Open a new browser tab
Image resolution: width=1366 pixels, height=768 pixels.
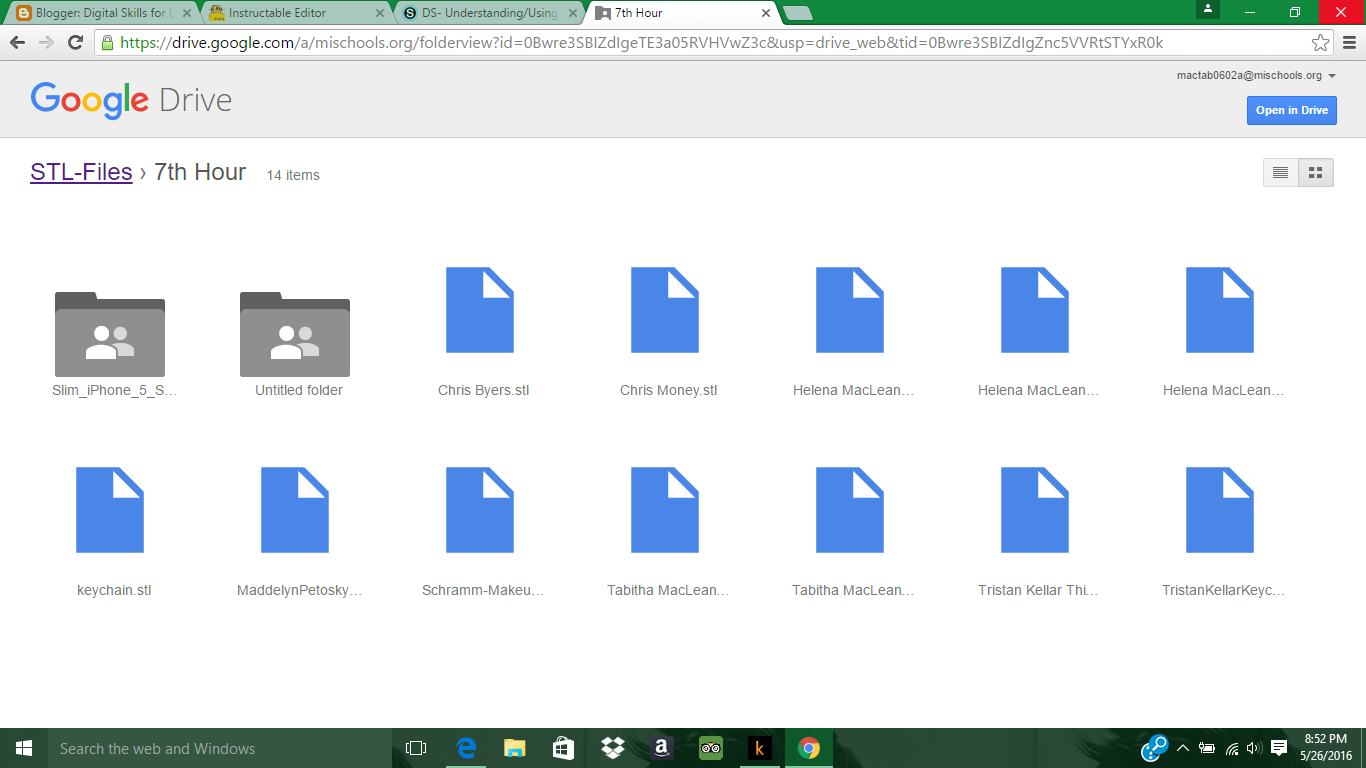pos(797,14)
